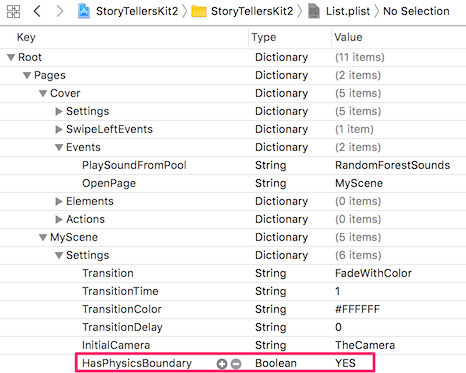Click the Boolean type of HasPhysicsBoundary
Screen dimensions: 466x373
click(276, 363)
